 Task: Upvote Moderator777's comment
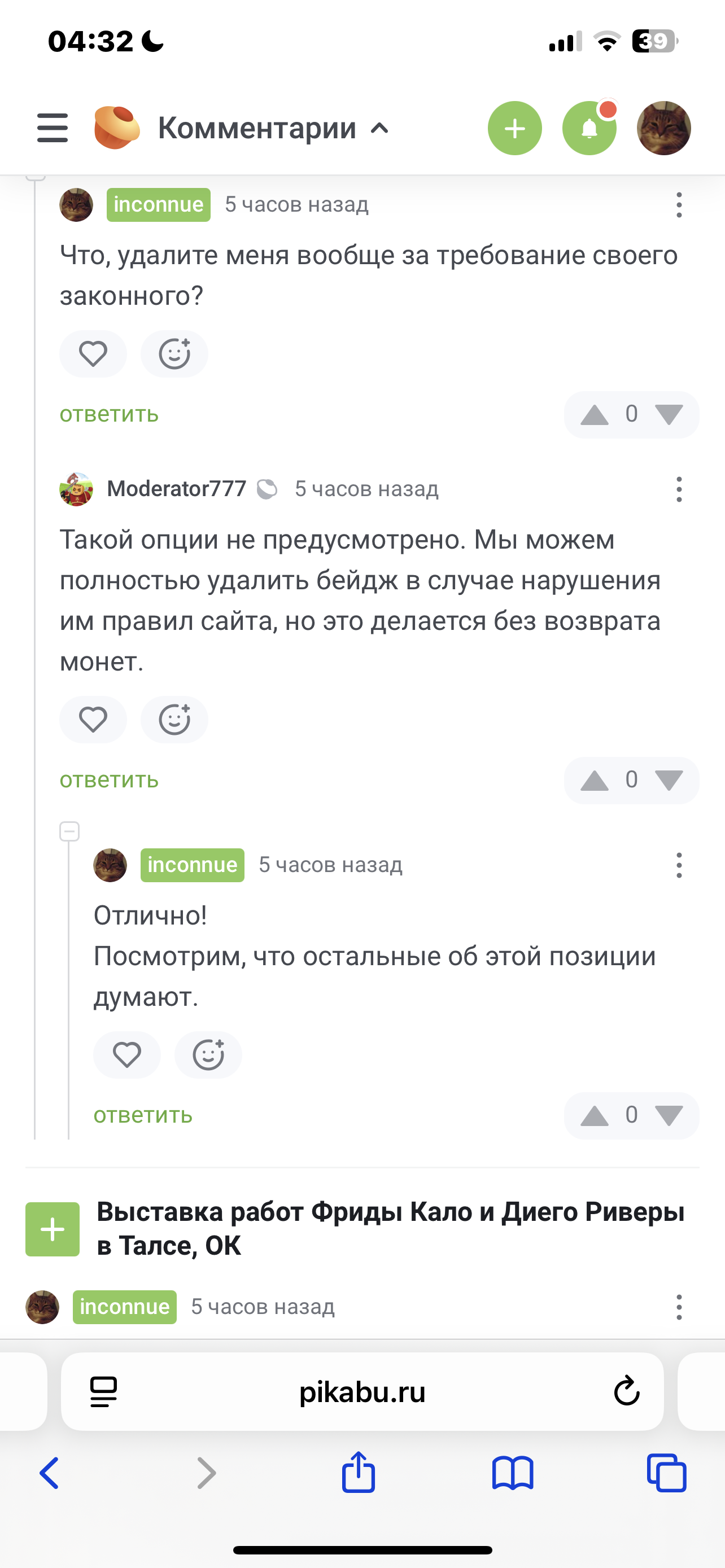point(595,781)
